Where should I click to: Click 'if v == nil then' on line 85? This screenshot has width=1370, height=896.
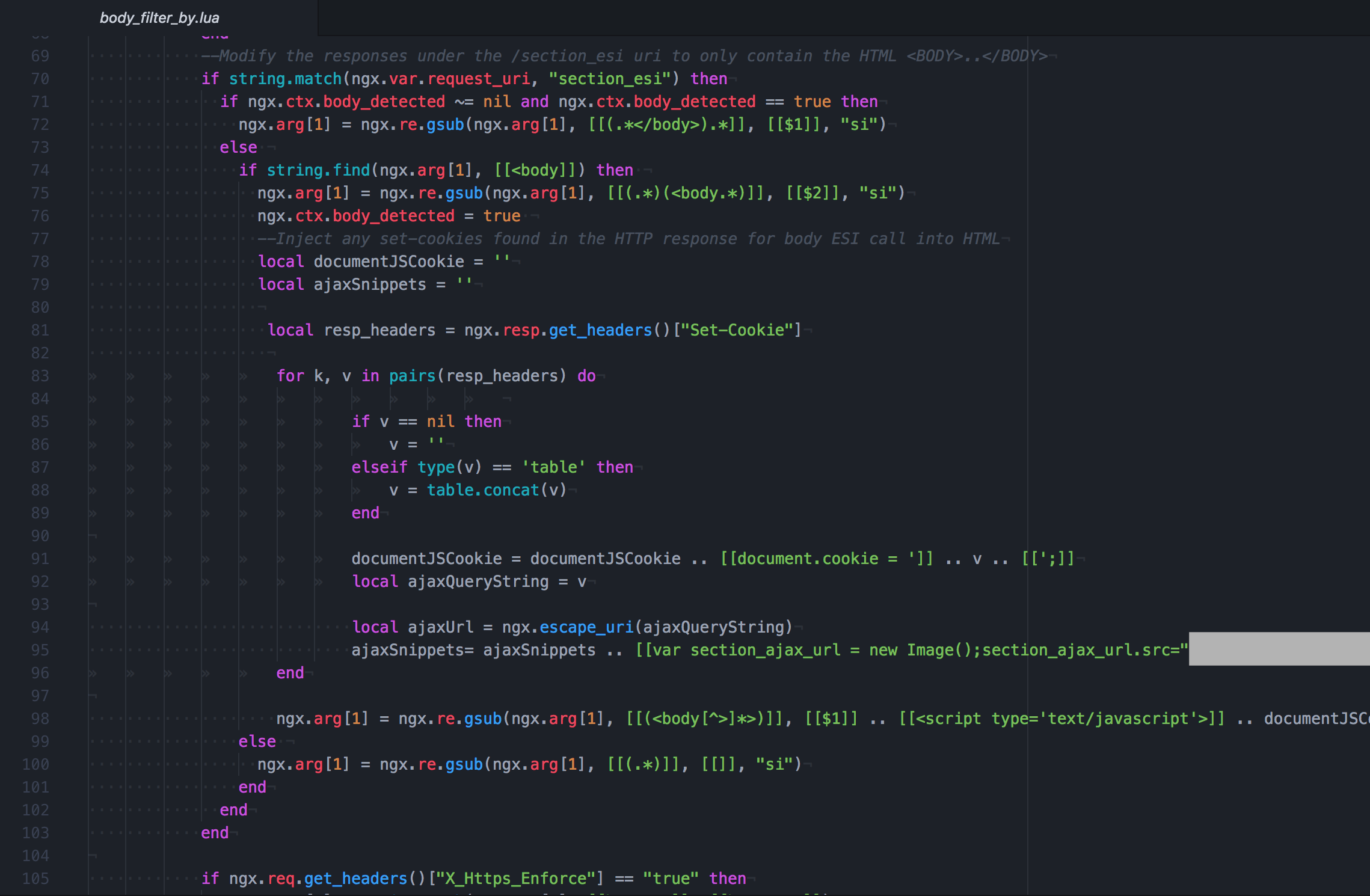point(427,422)
